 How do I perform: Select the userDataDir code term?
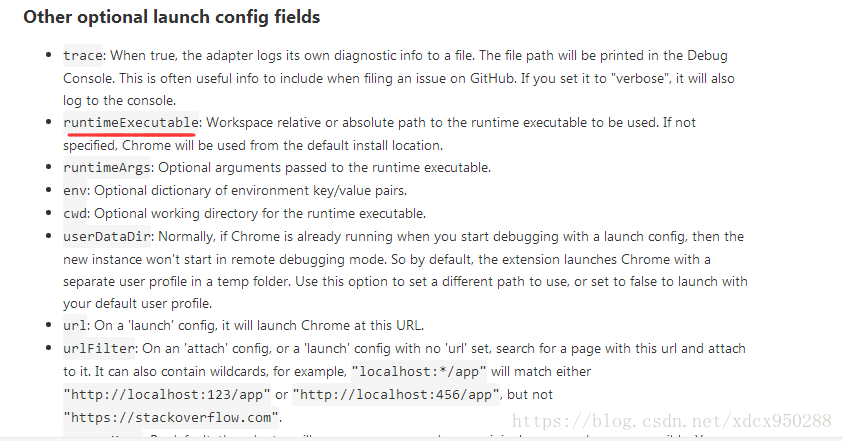[108, 237]
